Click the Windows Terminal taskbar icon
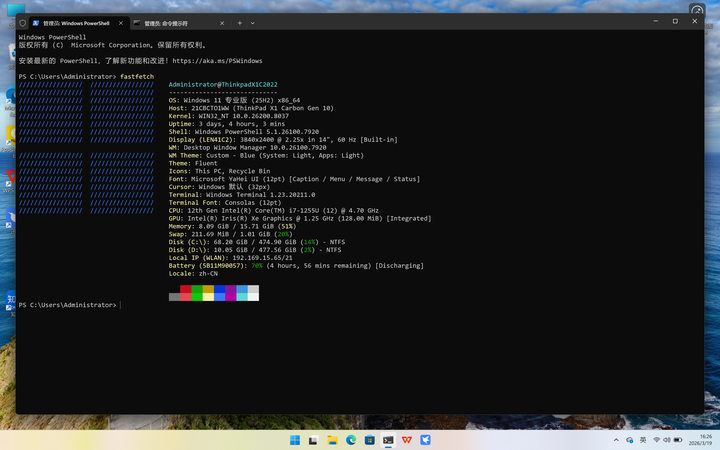This screenshot has width=720, height=450. [x=388, y=440]
